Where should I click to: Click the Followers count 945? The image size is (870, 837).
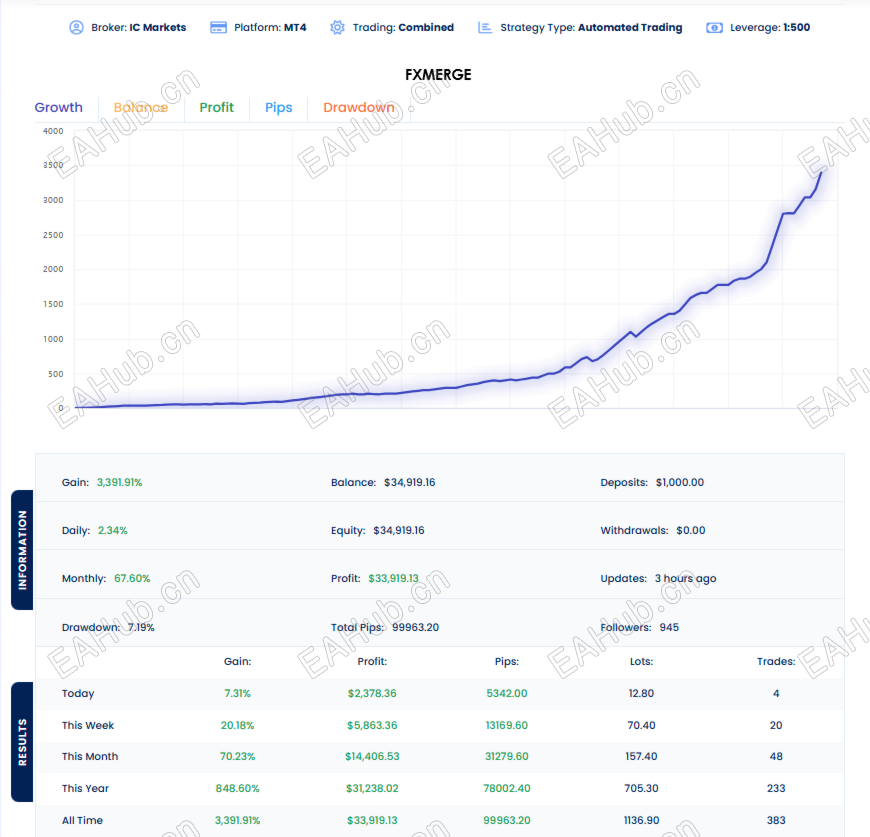669,627
